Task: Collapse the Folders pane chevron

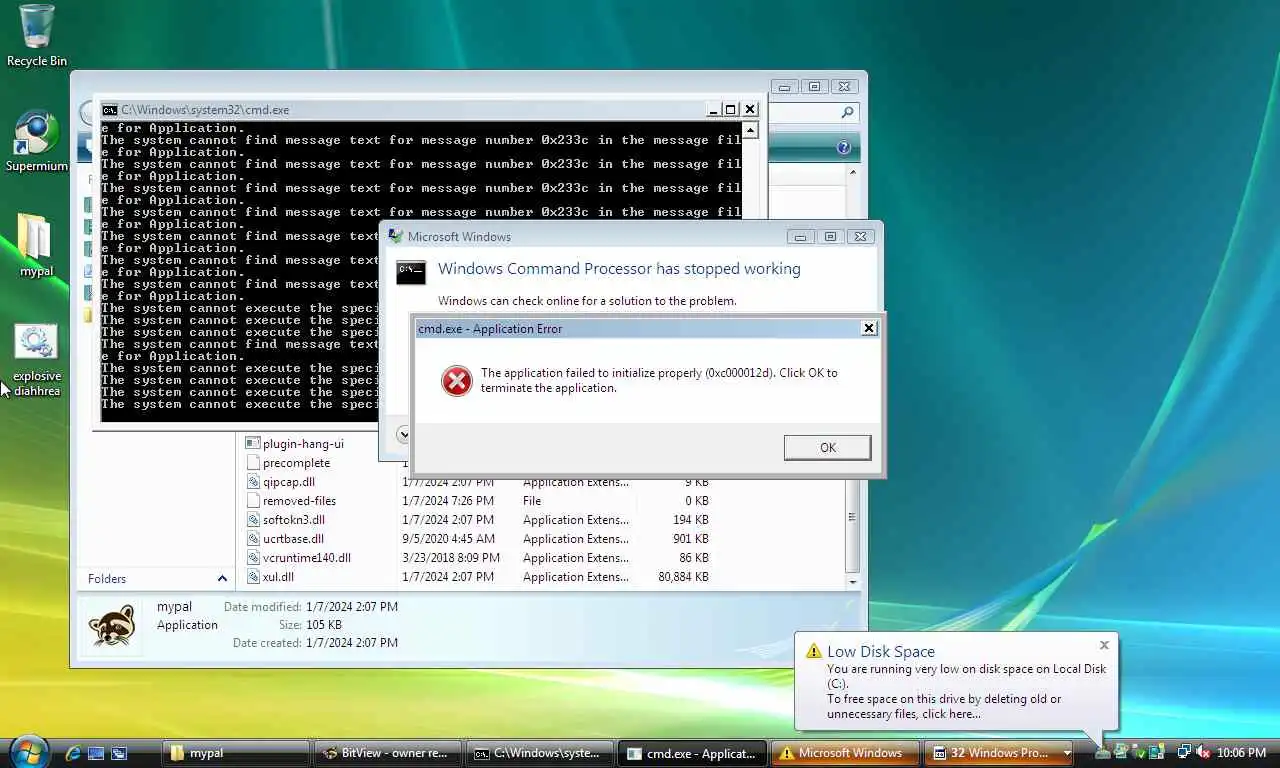Action: (222, 578)
